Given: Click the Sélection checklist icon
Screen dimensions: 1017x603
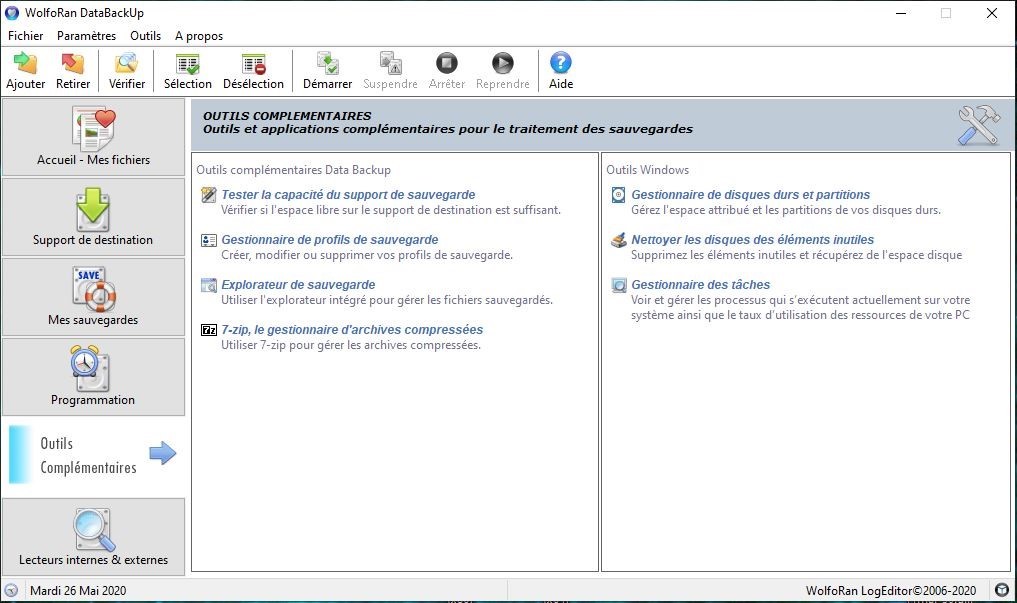Looking at the screenshot, I should pyautogui.click(x=187, y=64).
